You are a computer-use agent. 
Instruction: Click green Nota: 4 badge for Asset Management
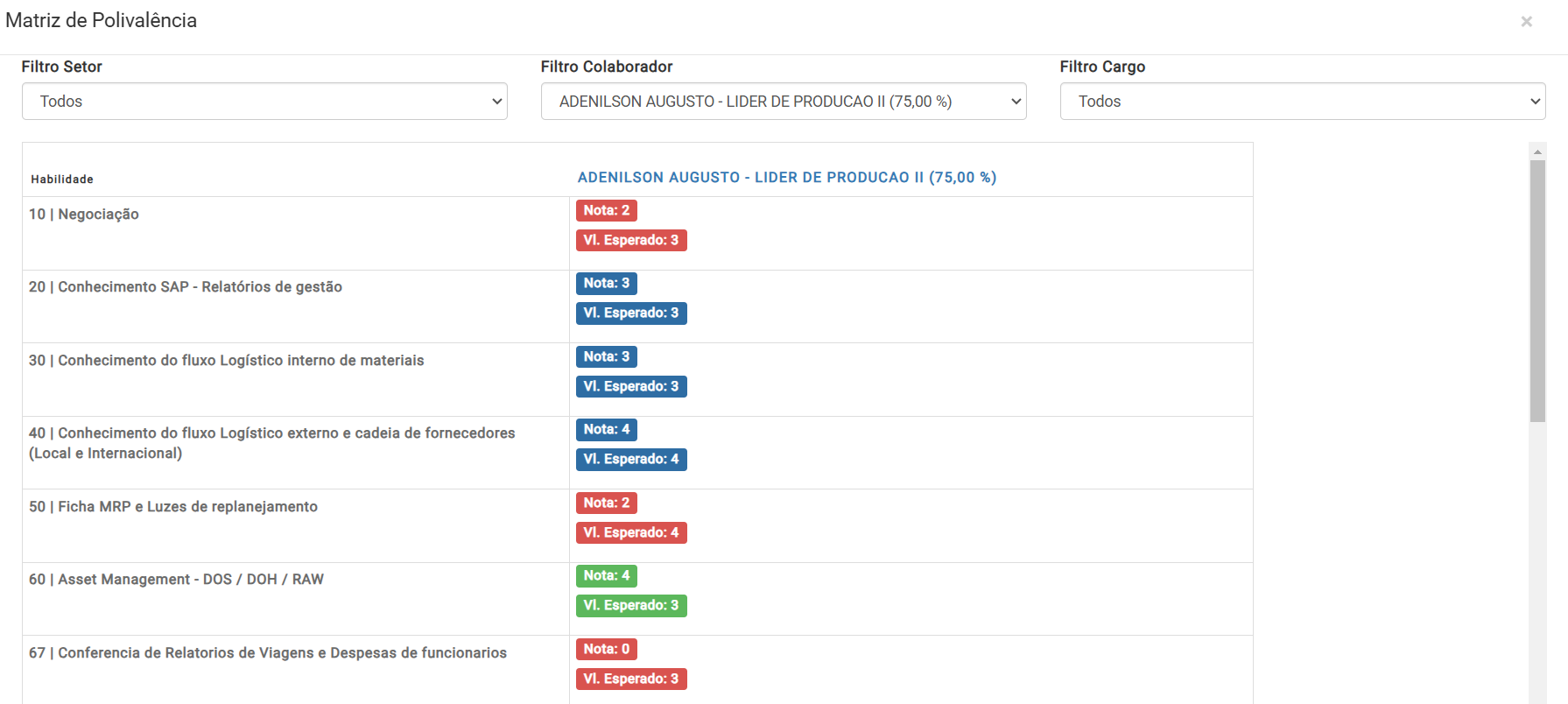point(606,576)
